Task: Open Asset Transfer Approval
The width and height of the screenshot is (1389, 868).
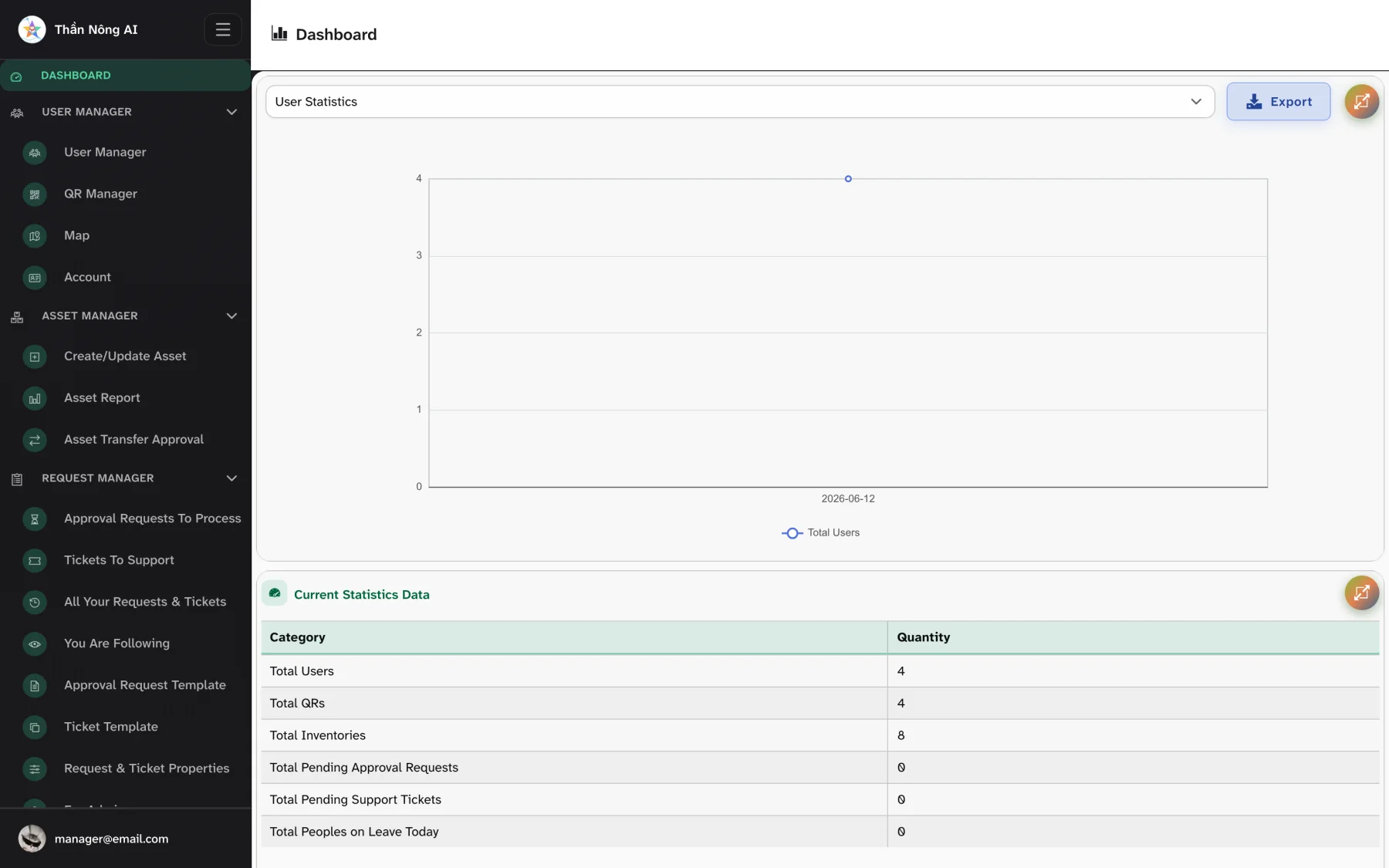Action: [133, 440]
